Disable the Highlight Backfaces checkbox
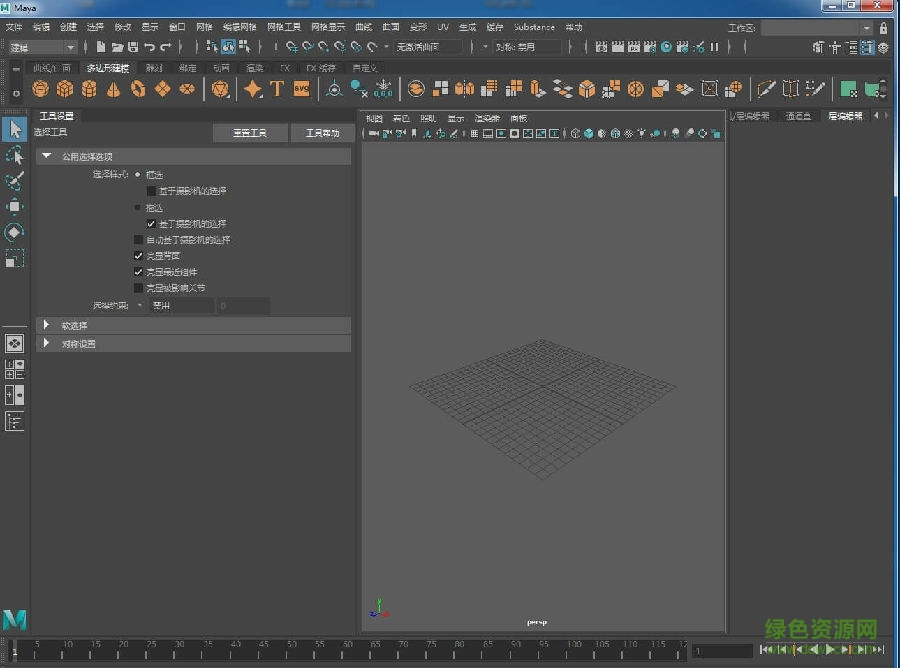Image resolution: width=900 pixels, height=668 pixels. tap(138, 255)
